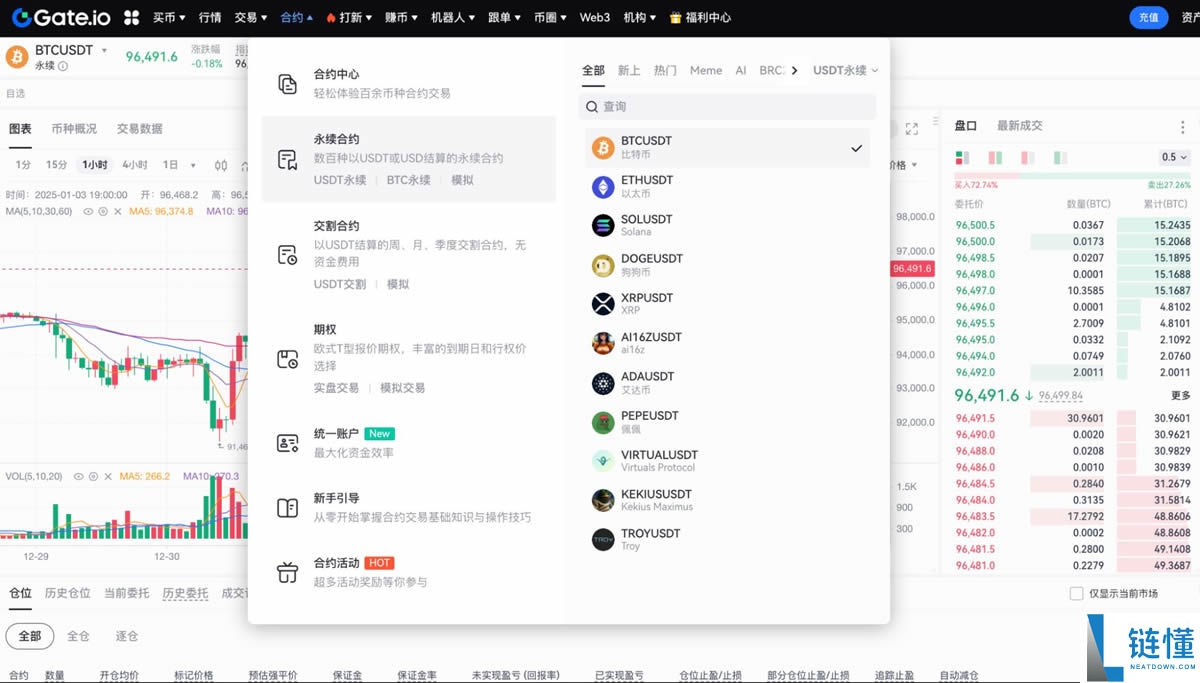Open the 机器人 top nav dropdown
Image resolution: width=1200 pixels, height=683 pixels.
(x=453, y=18)
